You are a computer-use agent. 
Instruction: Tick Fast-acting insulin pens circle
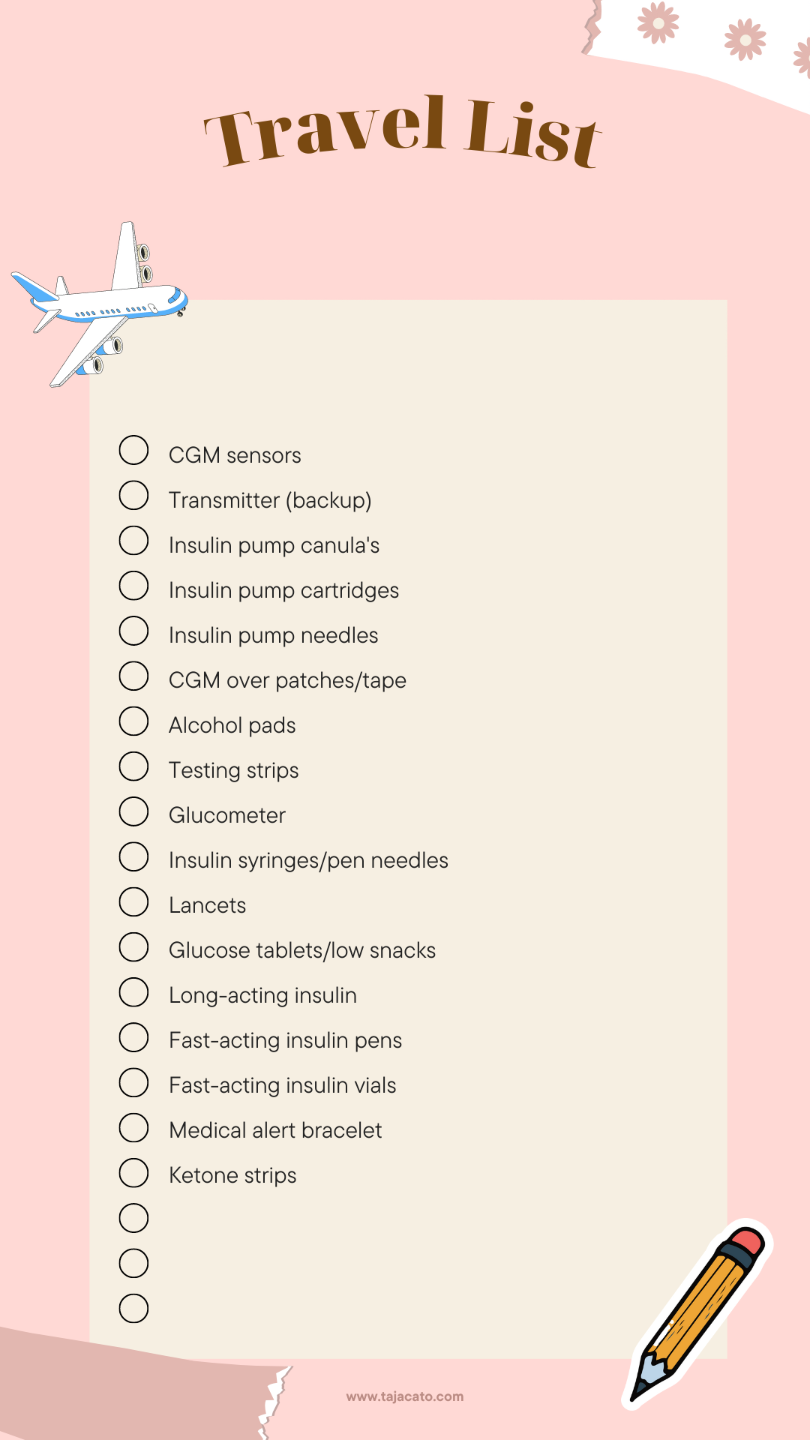(134, 1037)
